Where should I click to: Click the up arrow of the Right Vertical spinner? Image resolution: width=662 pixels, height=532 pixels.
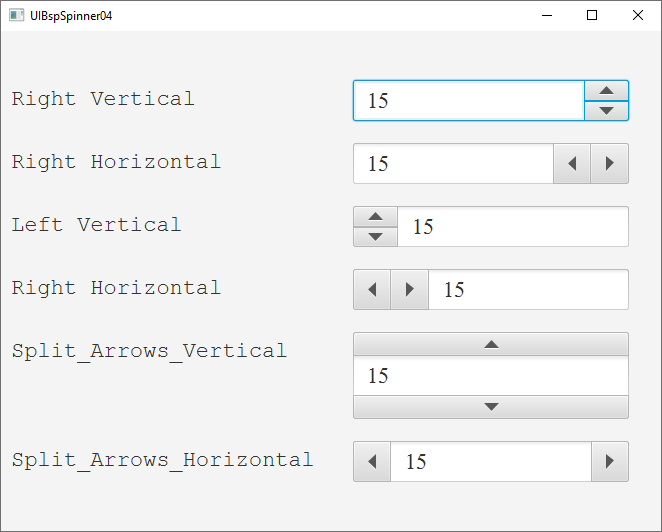tap(606, 91)
